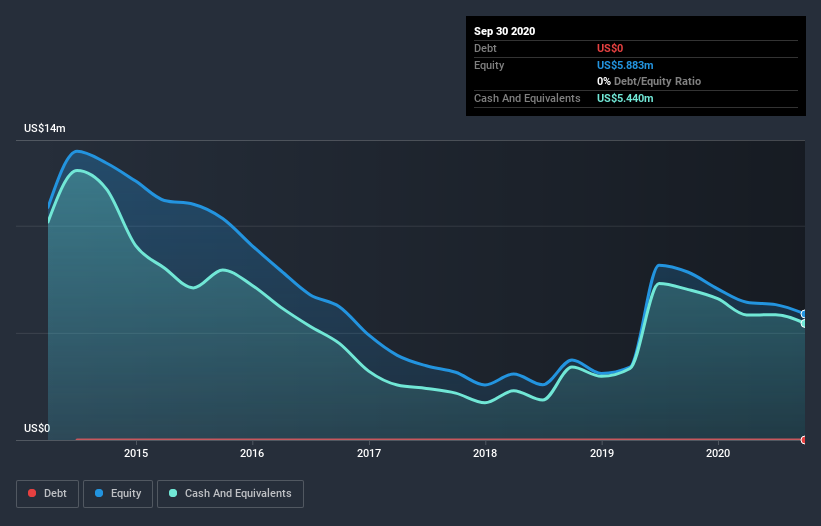Click the red US$0 debt value

coord(610,49)
